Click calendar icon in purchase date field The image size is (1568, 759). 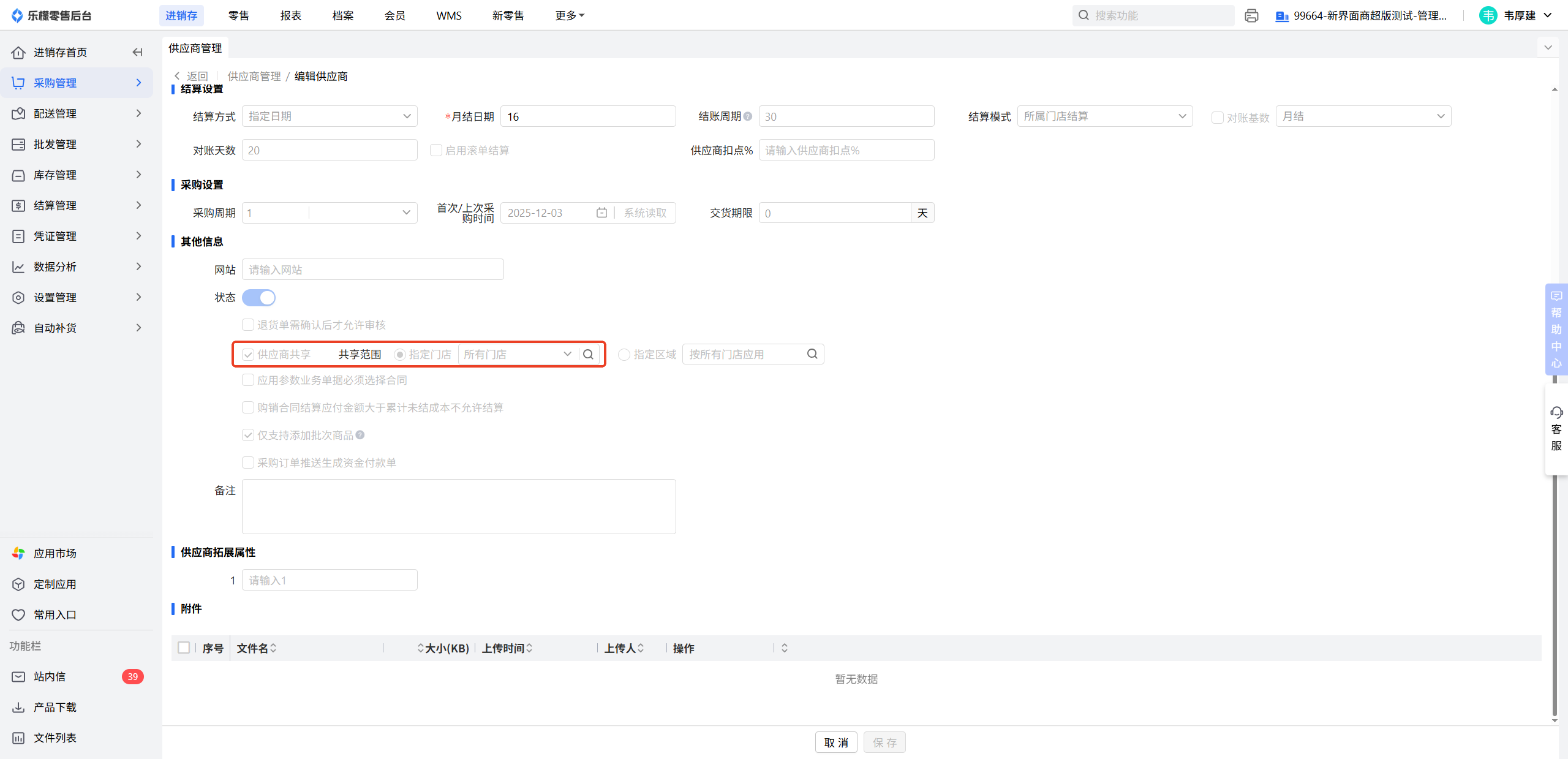click(x=601, y=213)
